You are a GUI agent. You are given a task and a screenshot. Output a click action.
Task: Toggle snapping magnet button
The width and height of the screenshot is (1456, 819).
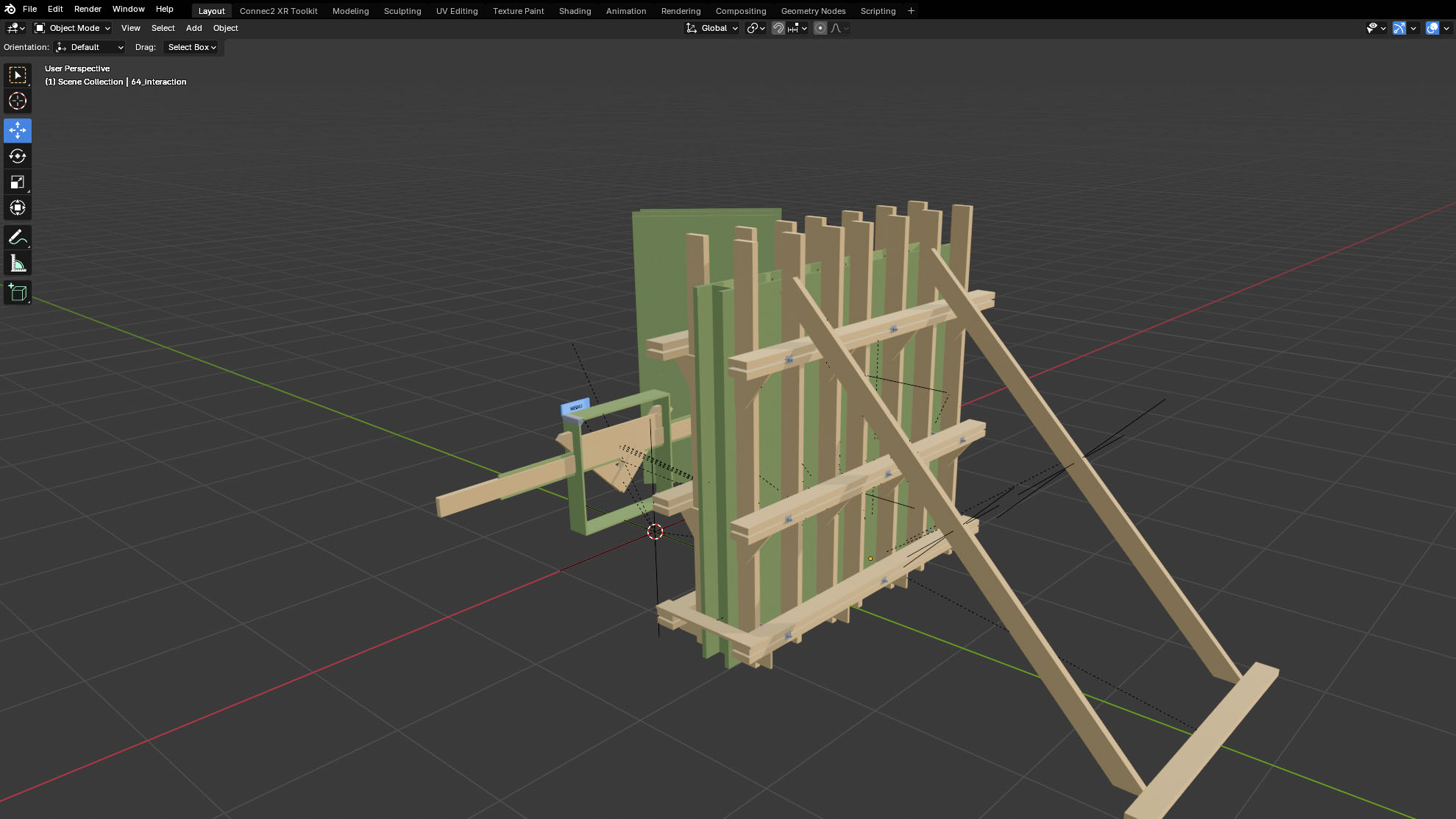click(x=778, y=28)
